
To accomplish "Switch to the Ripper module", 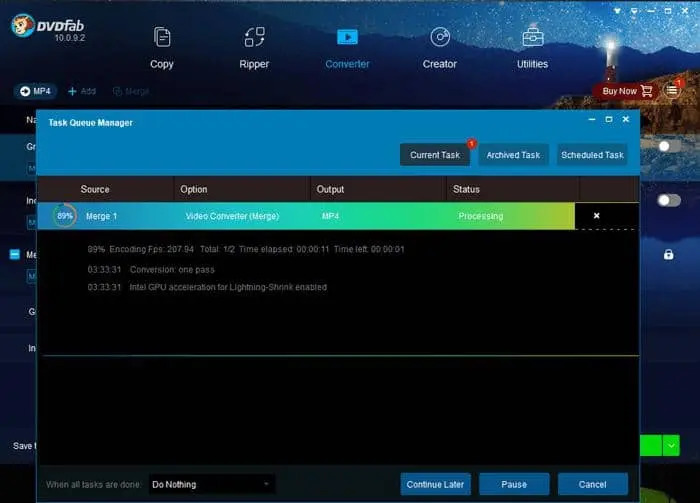I will 254,47.
